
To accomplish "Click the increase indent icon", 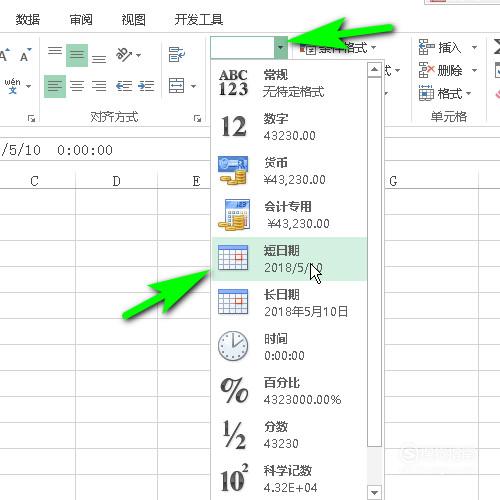I will pyautogui.click(x=146, y=87).
